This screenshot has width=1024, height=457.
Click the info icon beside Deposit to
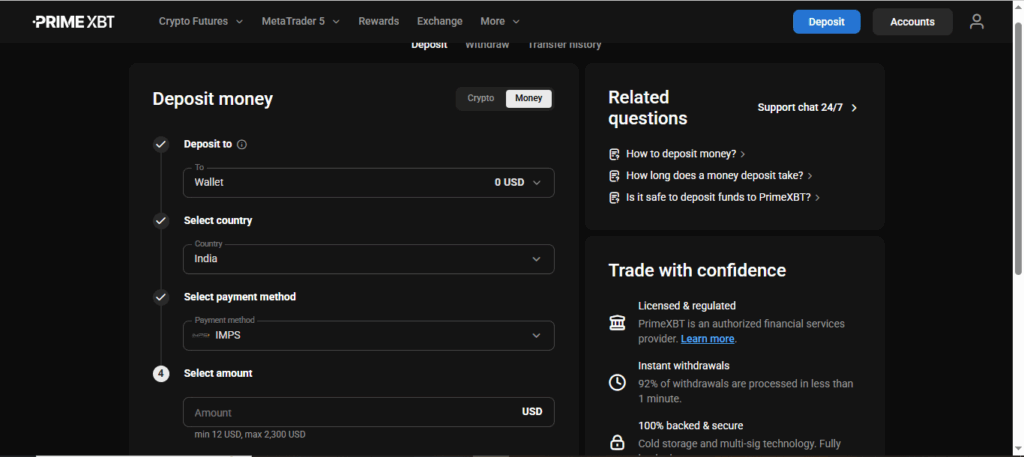(242, 144)
